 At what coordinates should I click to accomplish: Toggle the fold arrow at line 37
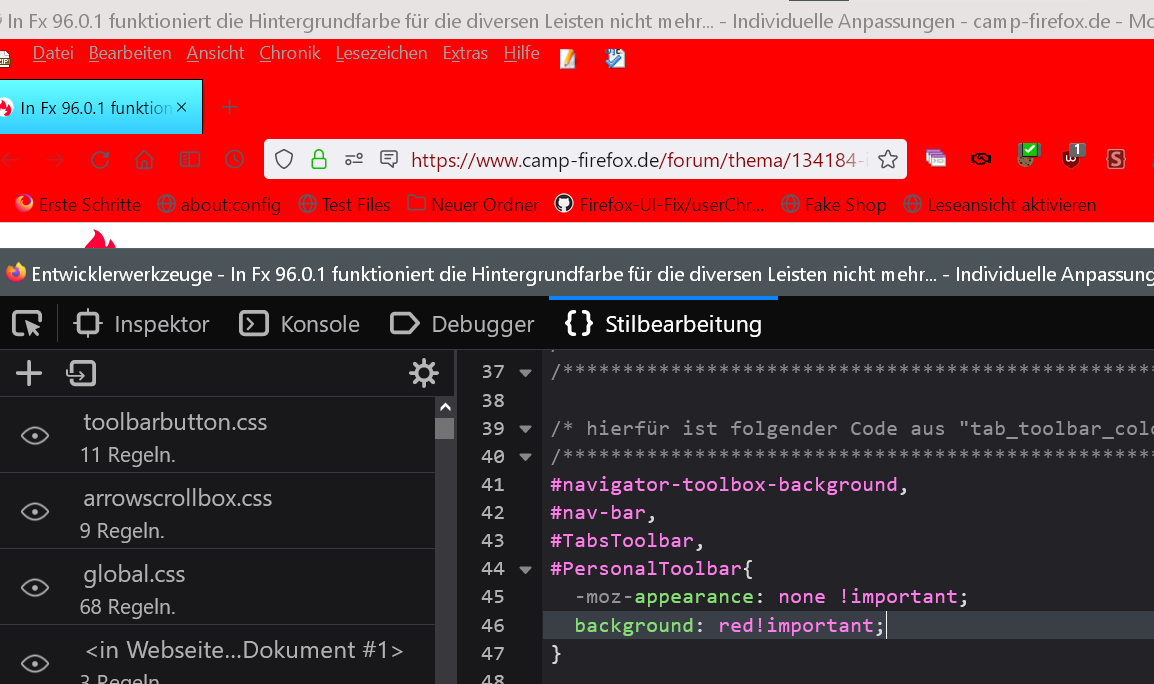click(x=525, y=372)
